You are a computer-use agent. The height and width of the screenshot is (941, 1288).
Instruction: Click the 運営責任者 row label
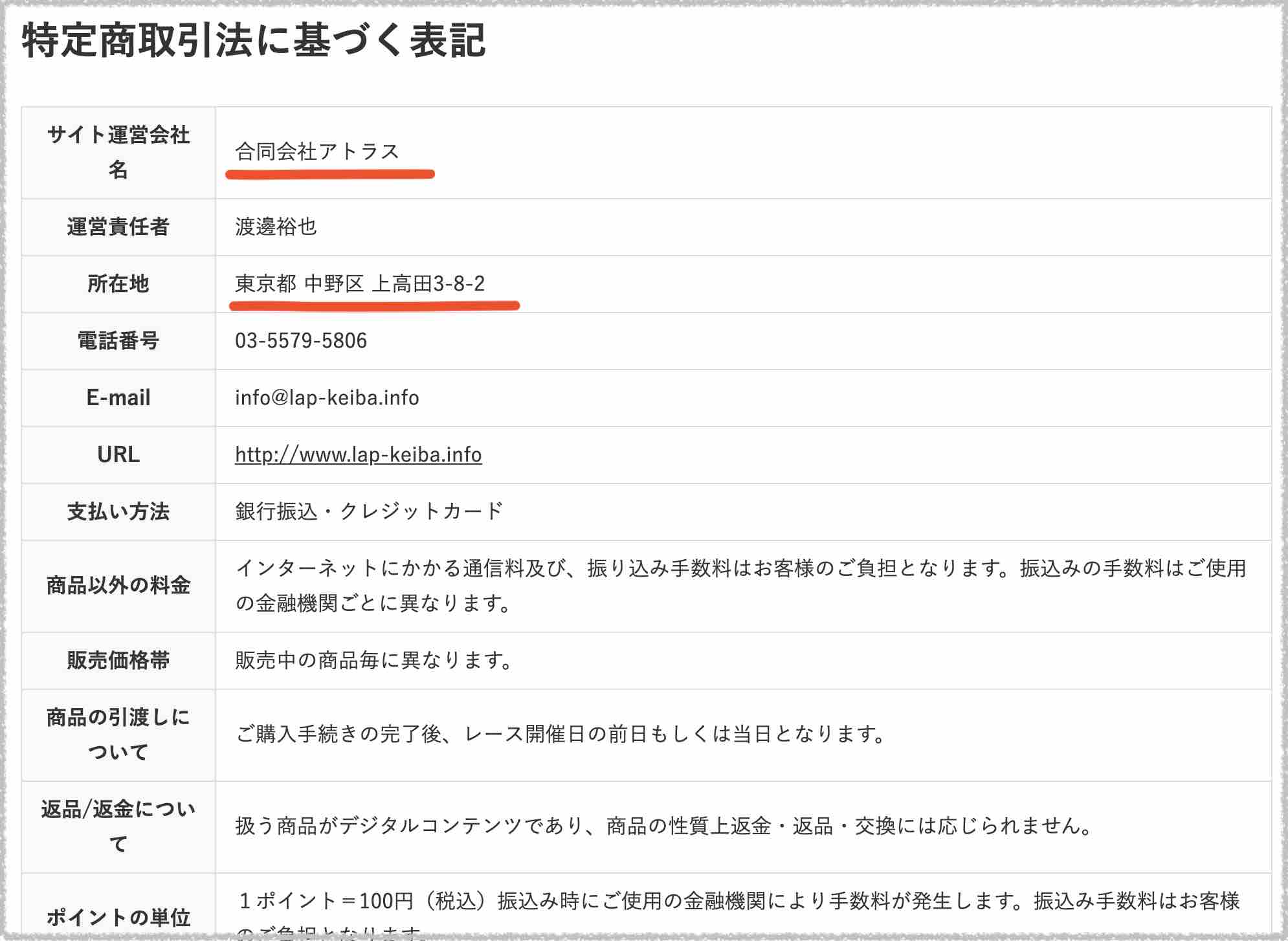pos(118,227)
